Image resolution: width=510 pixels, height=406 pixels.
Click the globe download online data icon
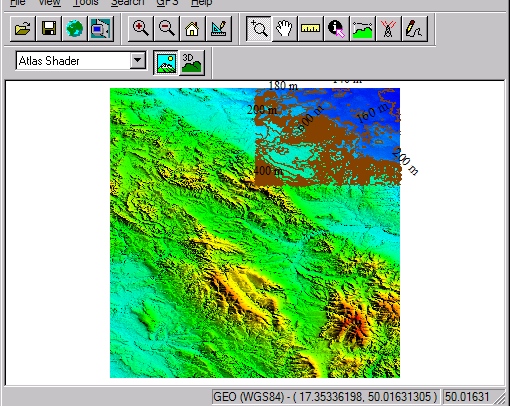tap(75, 29)
